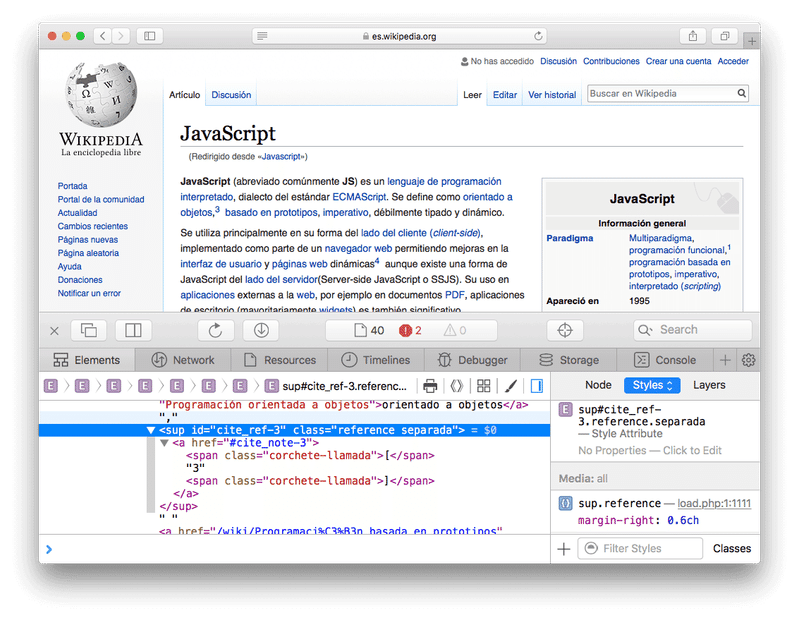Screen dimensions: 800x620
Task: Open the Storage tab
Action: (568, 360)
